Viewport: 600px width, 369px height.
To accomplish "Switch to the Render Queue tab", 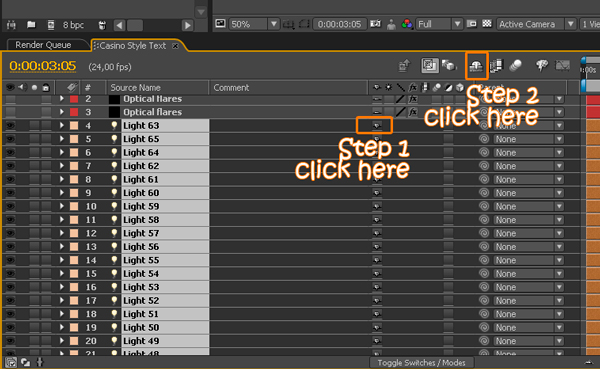I will [x=43, y=45].
